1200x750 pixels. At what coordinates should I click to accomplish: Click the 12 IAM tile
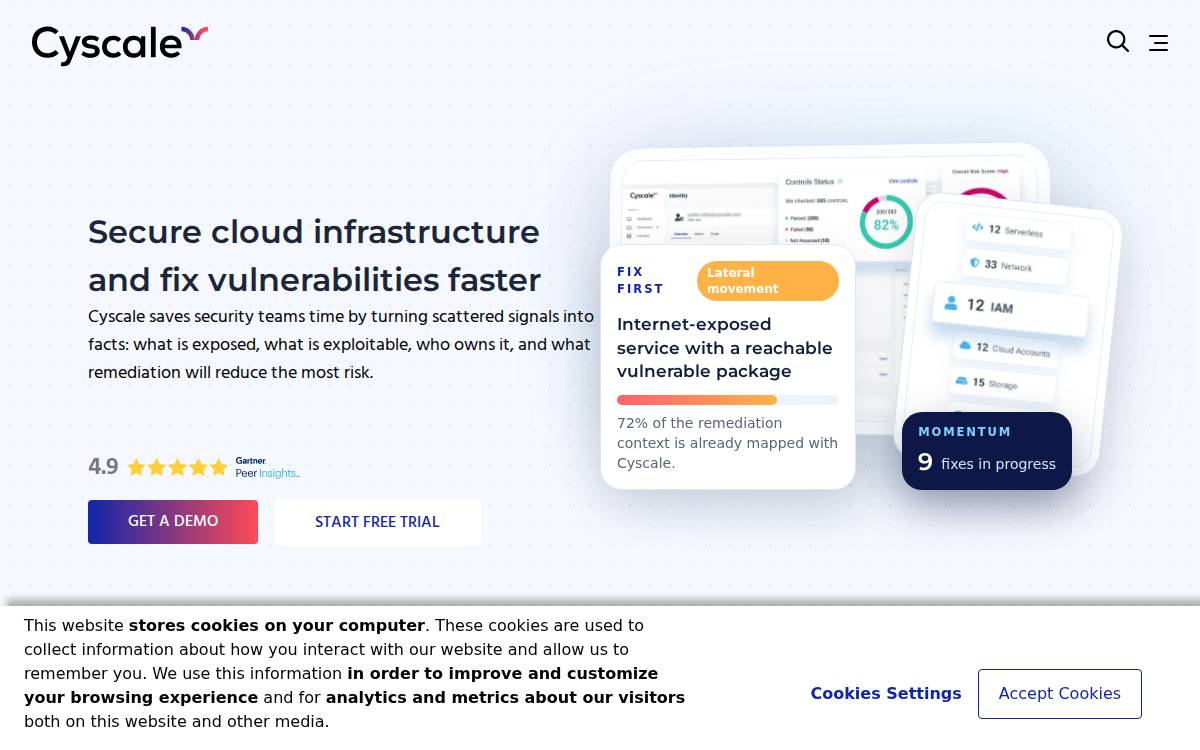pyautogui.click(x=1010, y=308)
